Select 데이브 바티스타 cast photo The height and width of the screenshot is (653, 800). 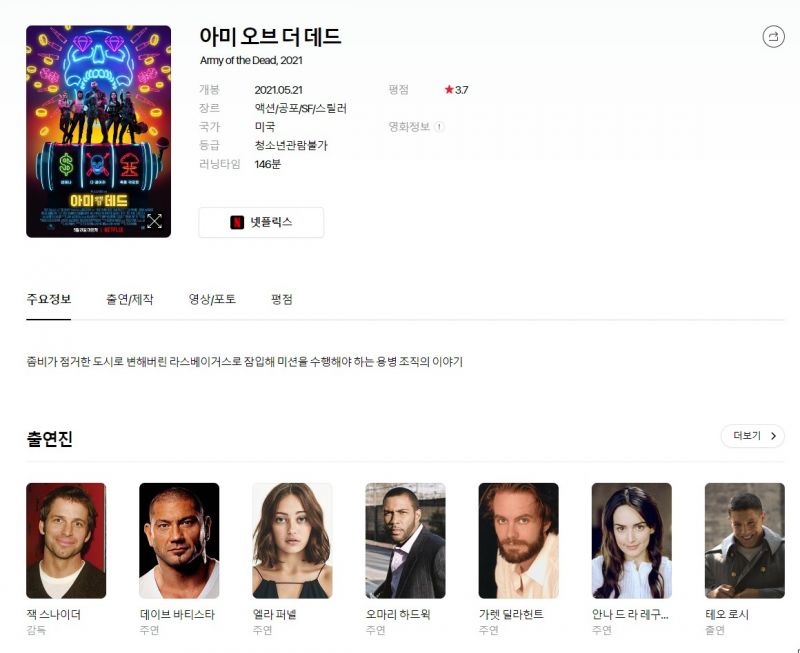click(x=179, y=540)
